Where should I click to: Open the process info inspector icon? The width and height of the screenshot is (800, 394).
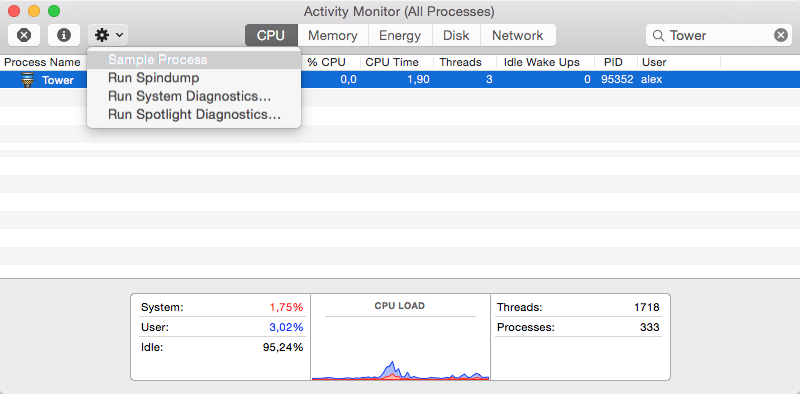pos(64,35)
